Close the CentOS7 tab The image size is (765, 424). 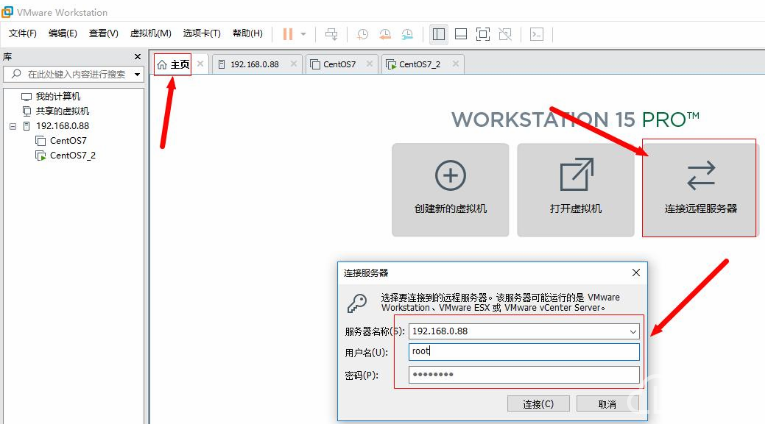(x=369, y=64)
